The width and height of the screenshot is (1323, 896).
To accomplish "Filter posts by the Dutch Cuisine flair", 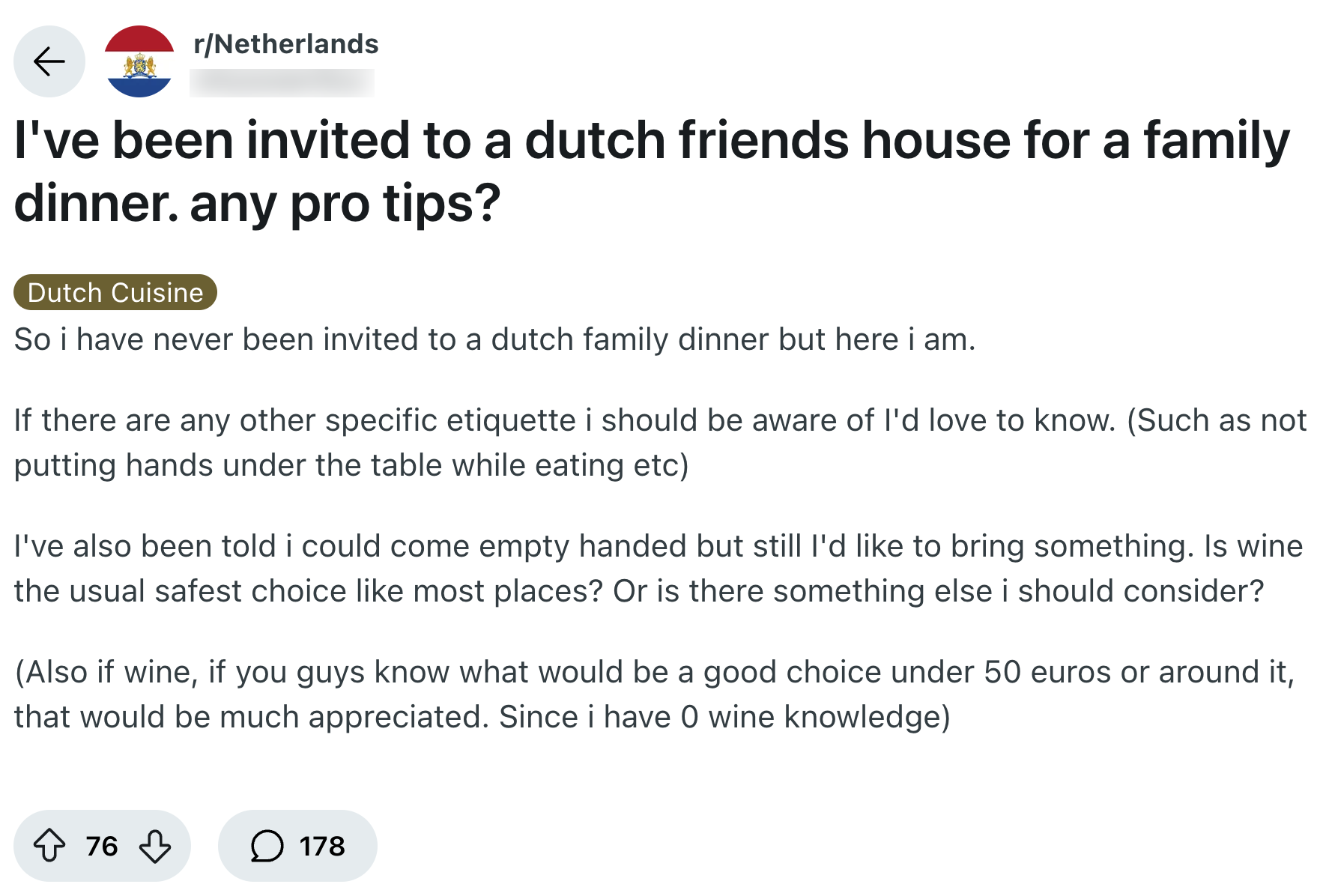I will click(x=115, y=292).
